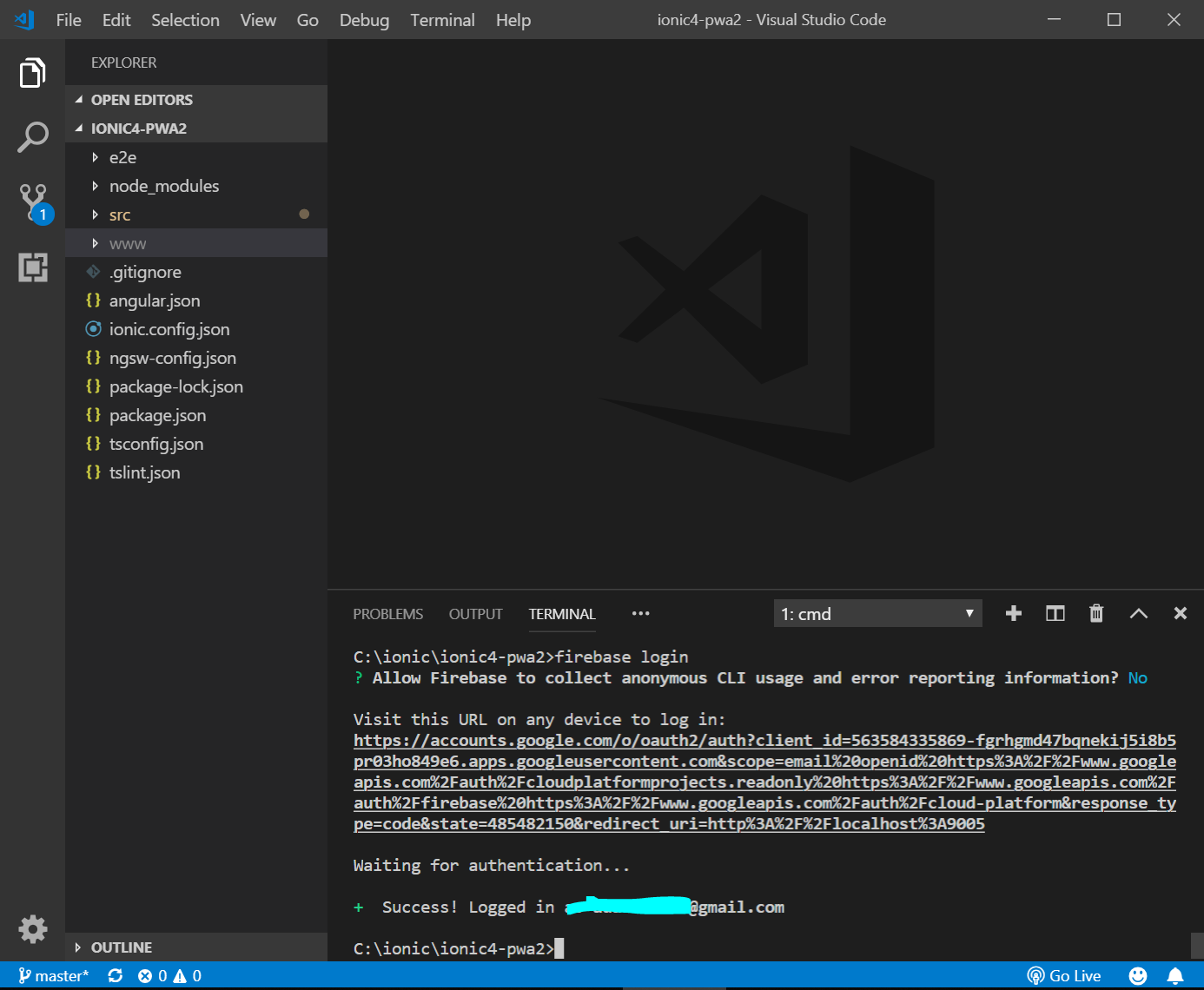This screenshot has height=990, width=1204.
Task: Expand the node_modules folder
Action: click(163, 186)
